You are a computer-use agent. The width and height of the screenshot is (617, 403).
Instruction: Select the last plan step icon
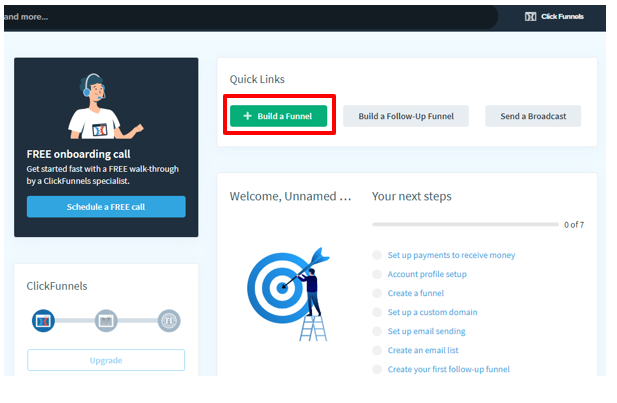click(169, 321)
